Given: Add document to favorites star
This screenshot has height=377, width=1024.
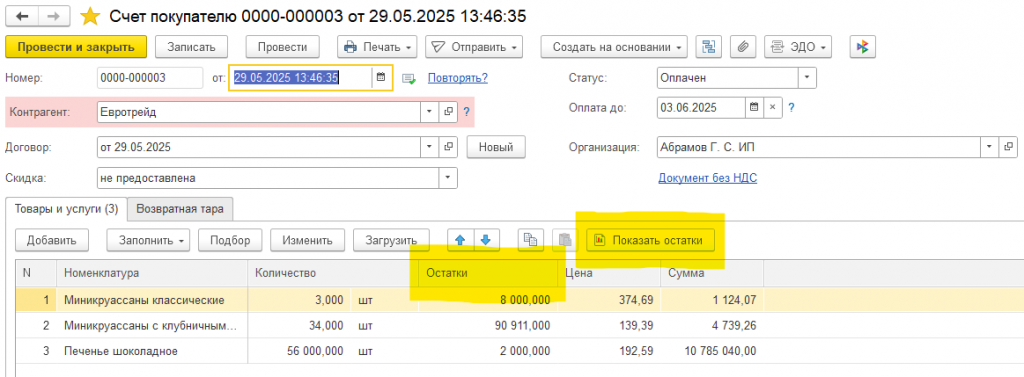Looking at the screenshot, I should tap(89, 16).
